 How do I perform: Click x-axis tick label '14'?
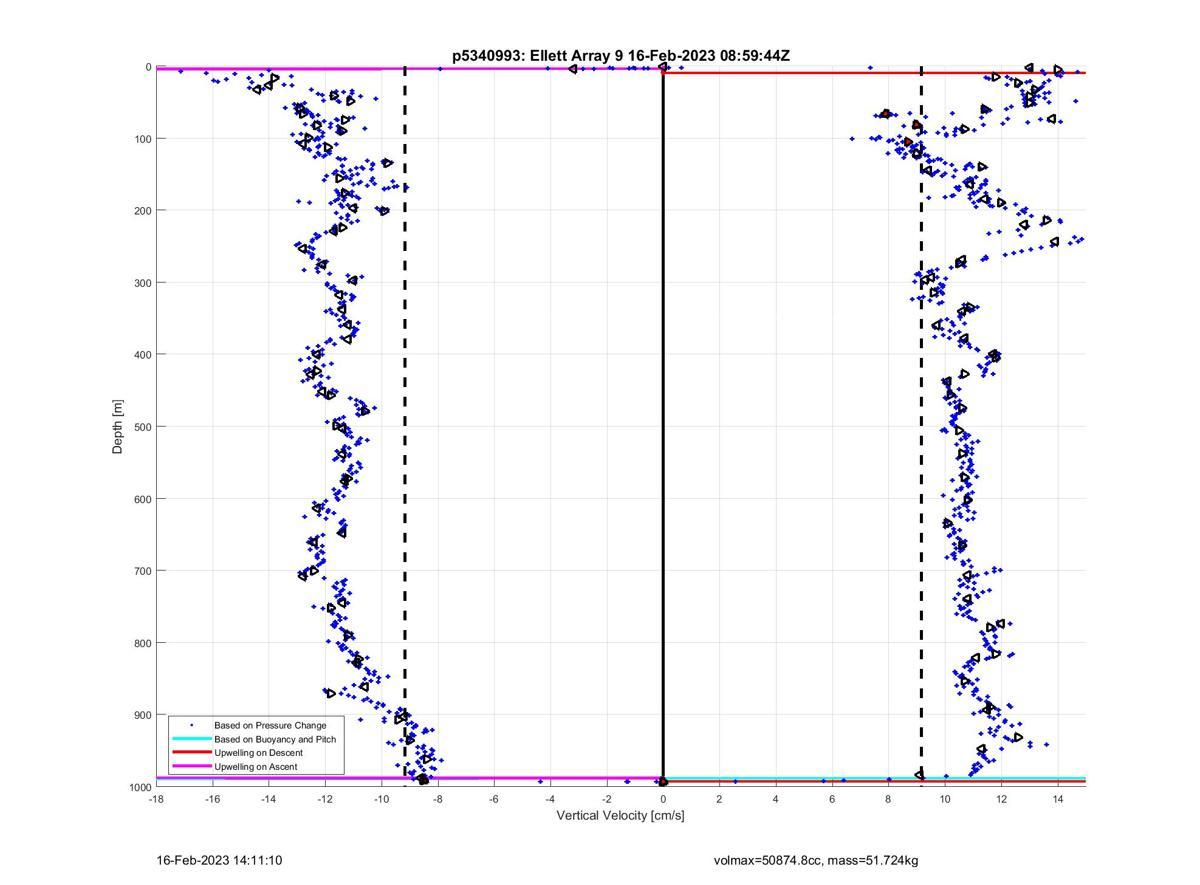[x=1057, y=798]
